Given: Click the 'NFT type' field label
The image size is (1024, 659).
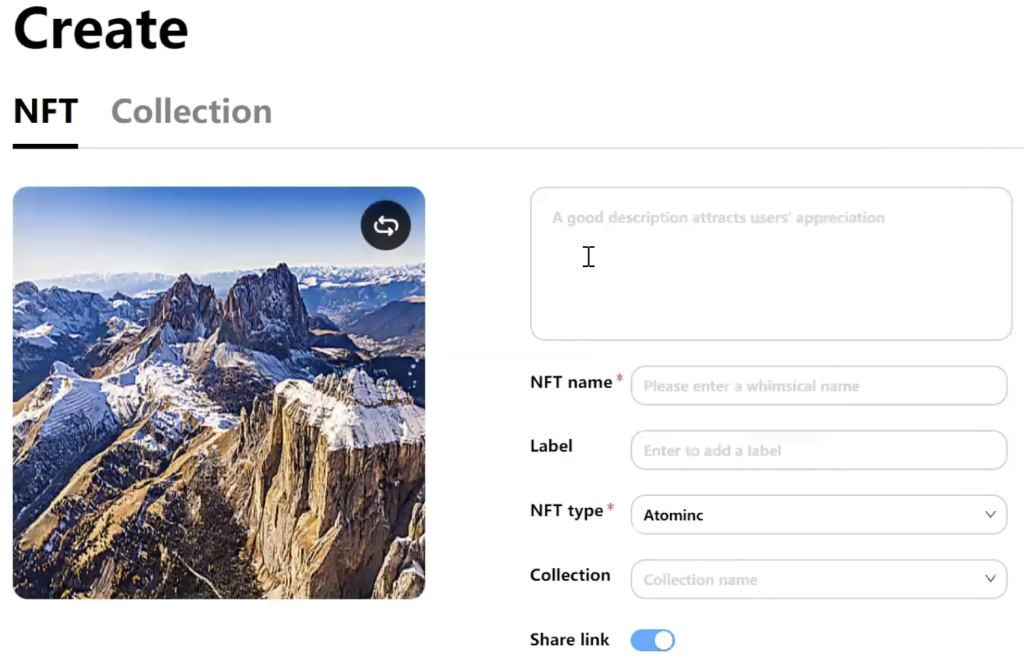Looking at the screenshot, I should pyautogui.click(x=567, y=511).
